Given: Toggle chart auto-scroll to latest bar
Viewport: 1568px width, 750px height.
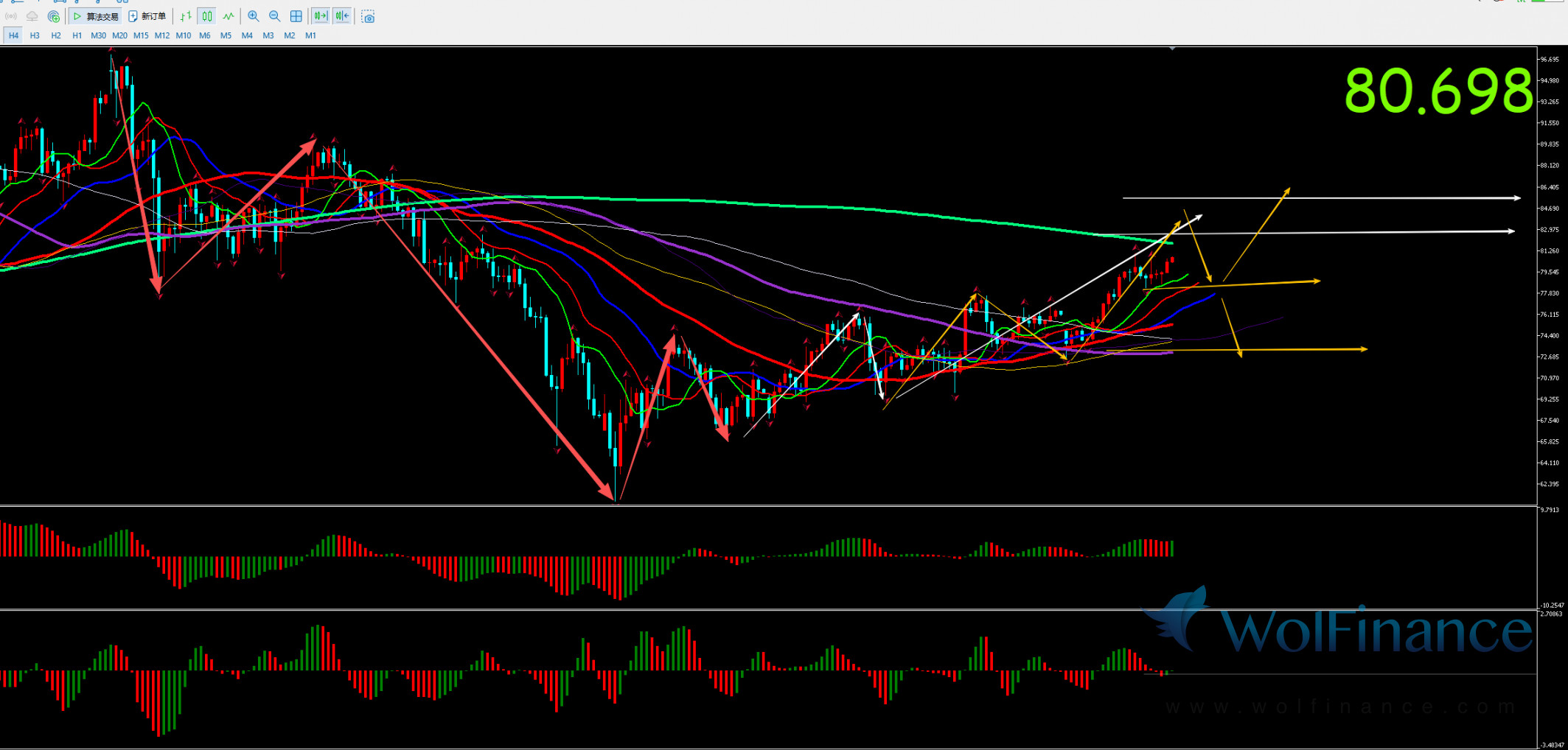Looking at the screenshot, I should tap(321, 16).
